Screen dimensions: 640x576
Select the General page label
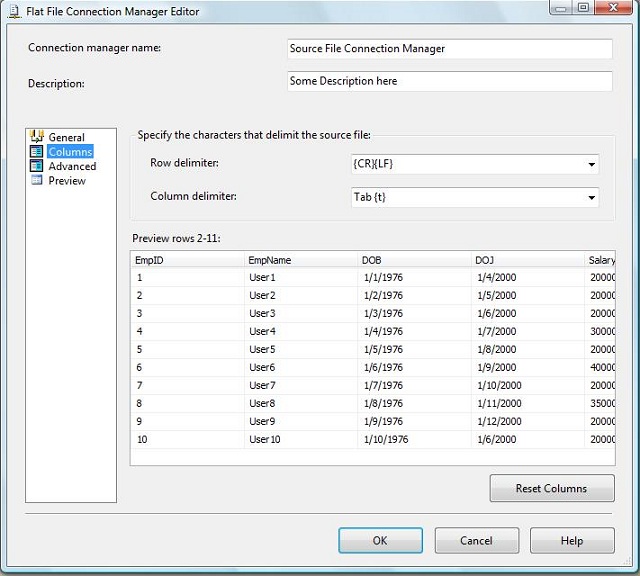(x=66, y=138)
